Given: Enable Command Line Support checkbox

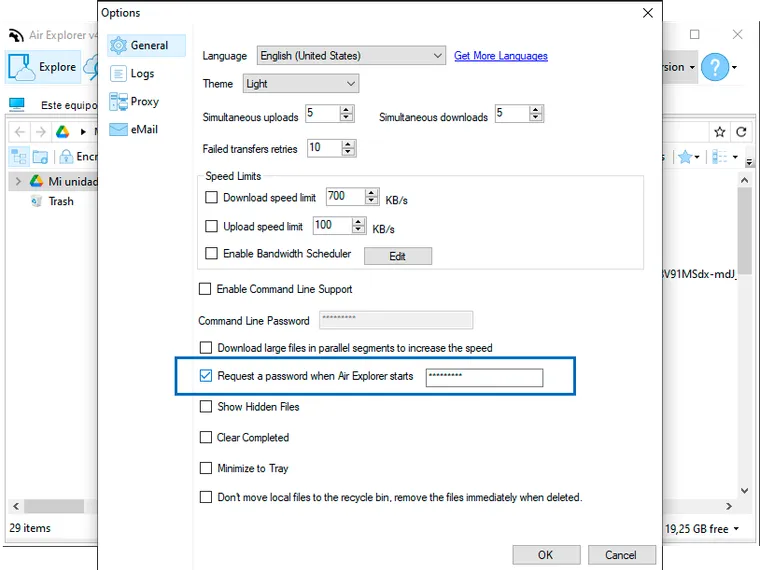Looking at the screenshot, I should (x=205, y=289).
